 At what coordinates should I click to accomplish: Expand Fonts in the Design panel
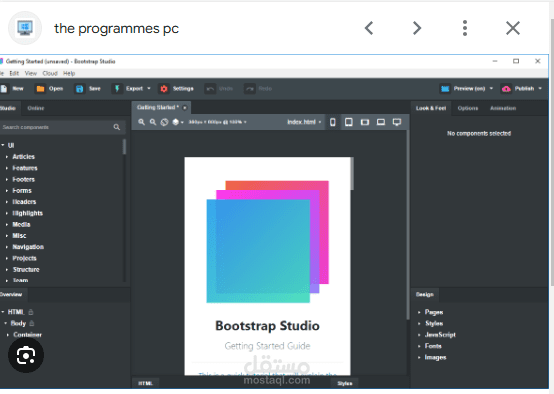pos(419,346)
